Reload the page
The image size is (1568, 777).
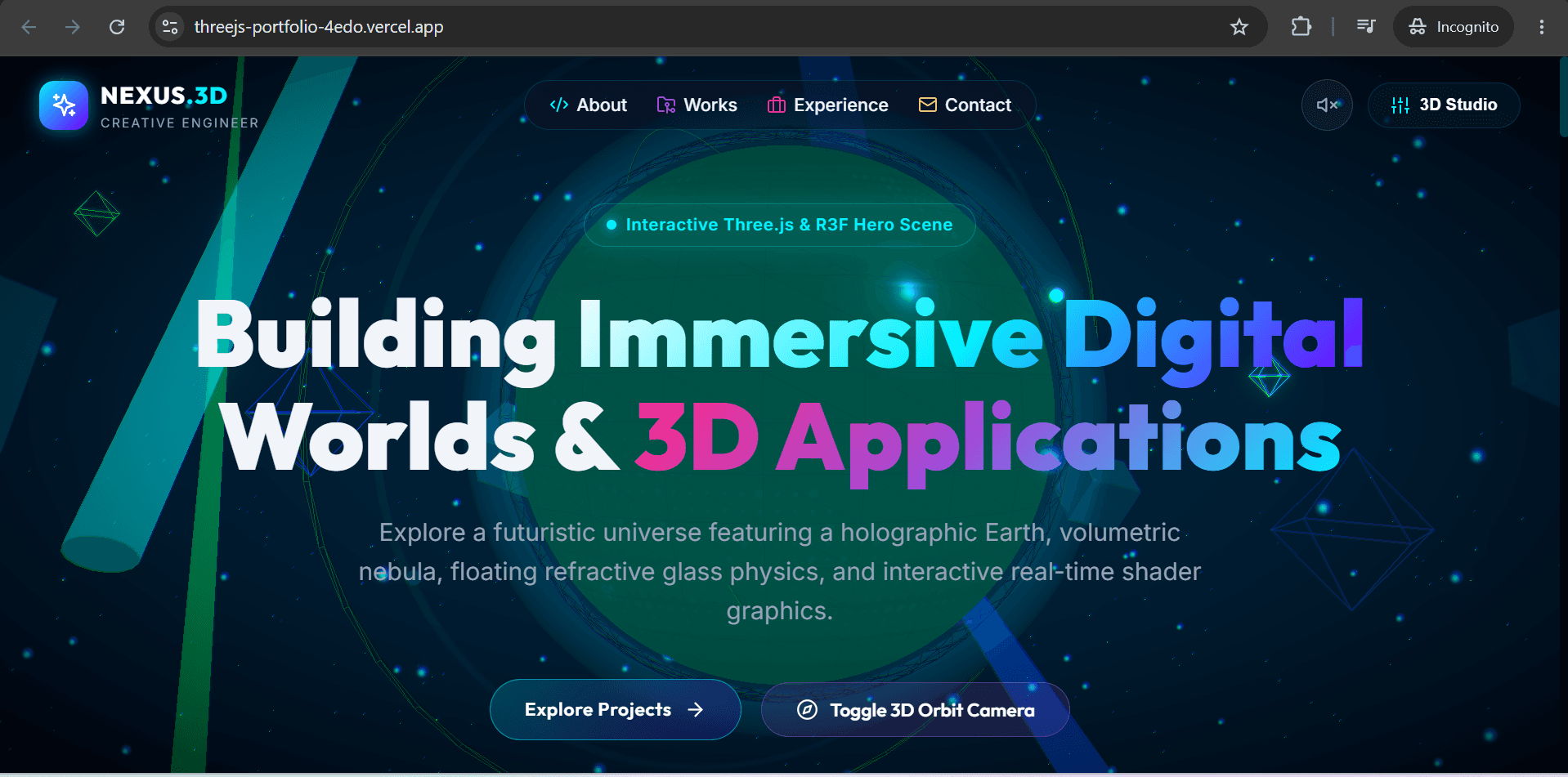coord(117,27)
